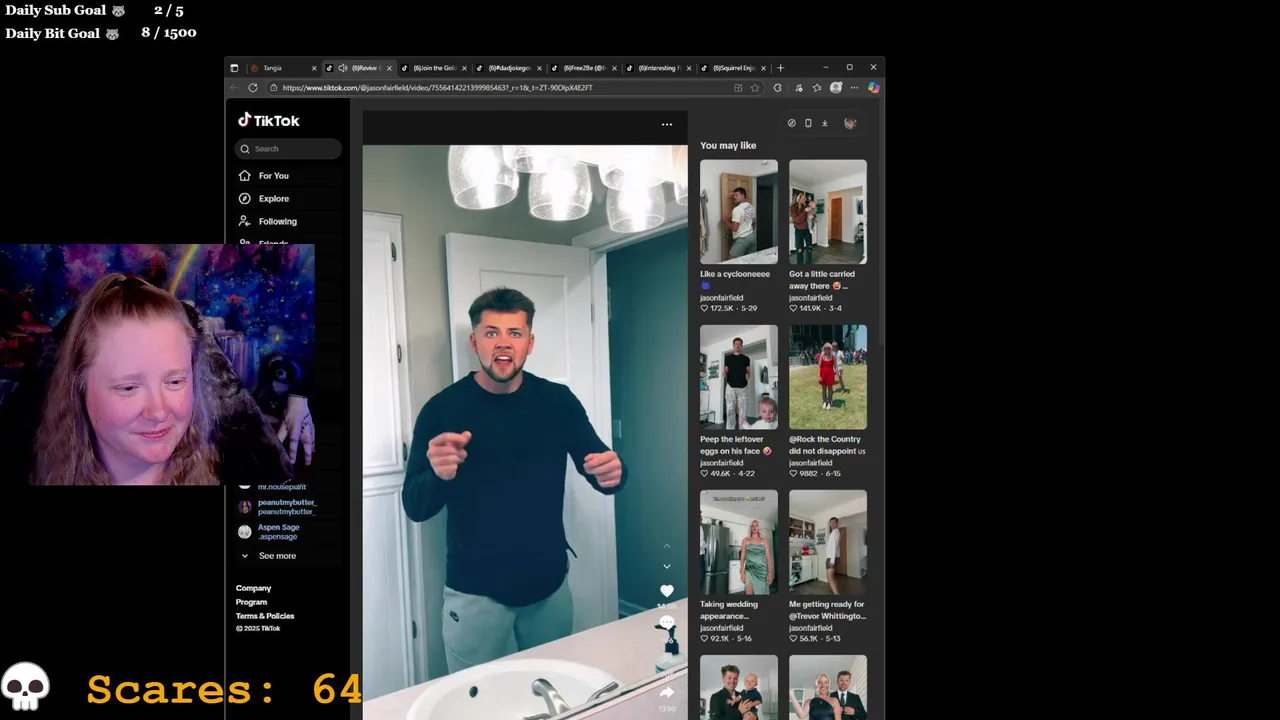Image resolution: width=1280 pixels, height=720 pixels.
Task: Click the Explore compass icon
Action: [244, 199]
